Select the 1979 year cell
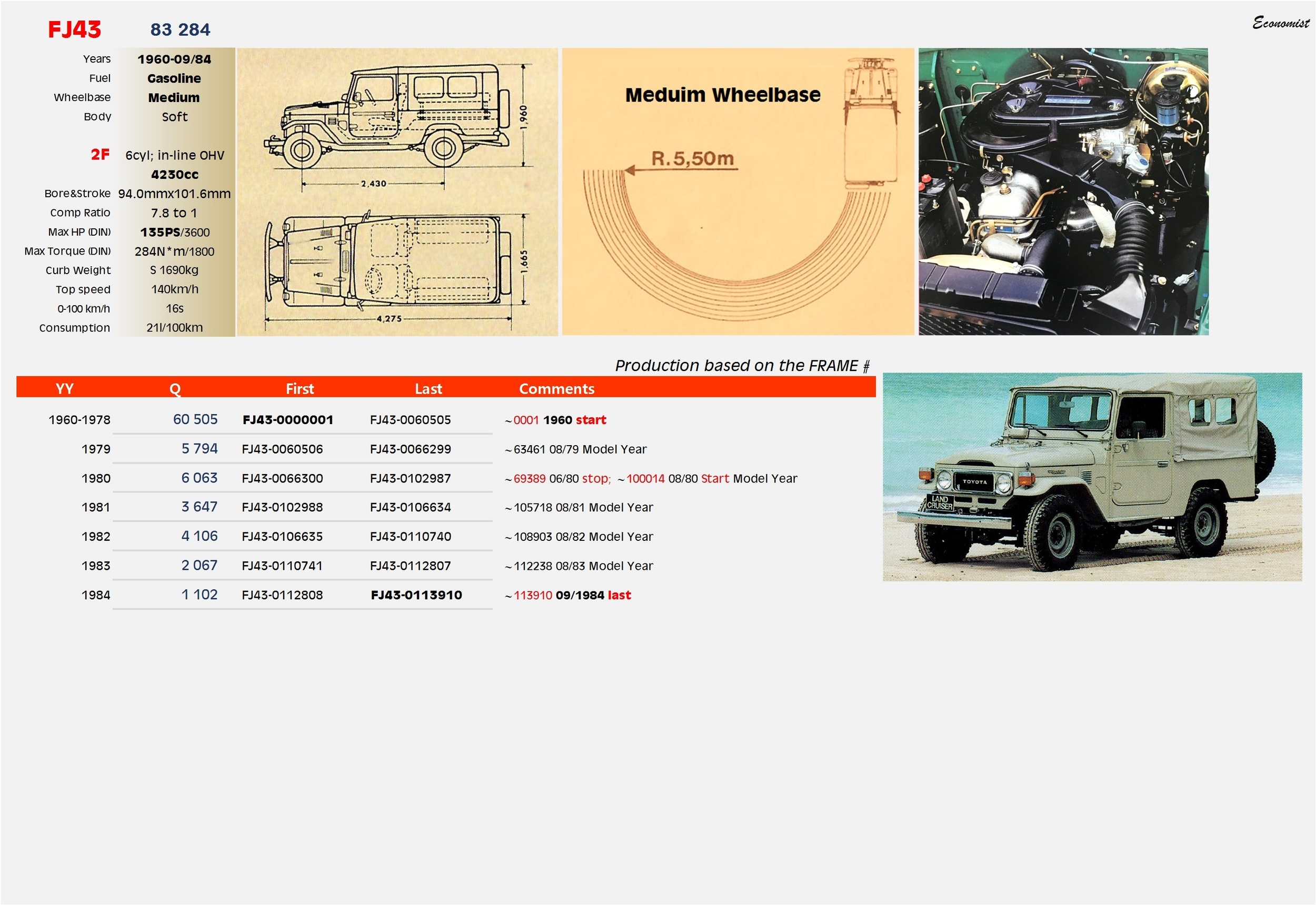The image size is (1316, 905). 96,450
